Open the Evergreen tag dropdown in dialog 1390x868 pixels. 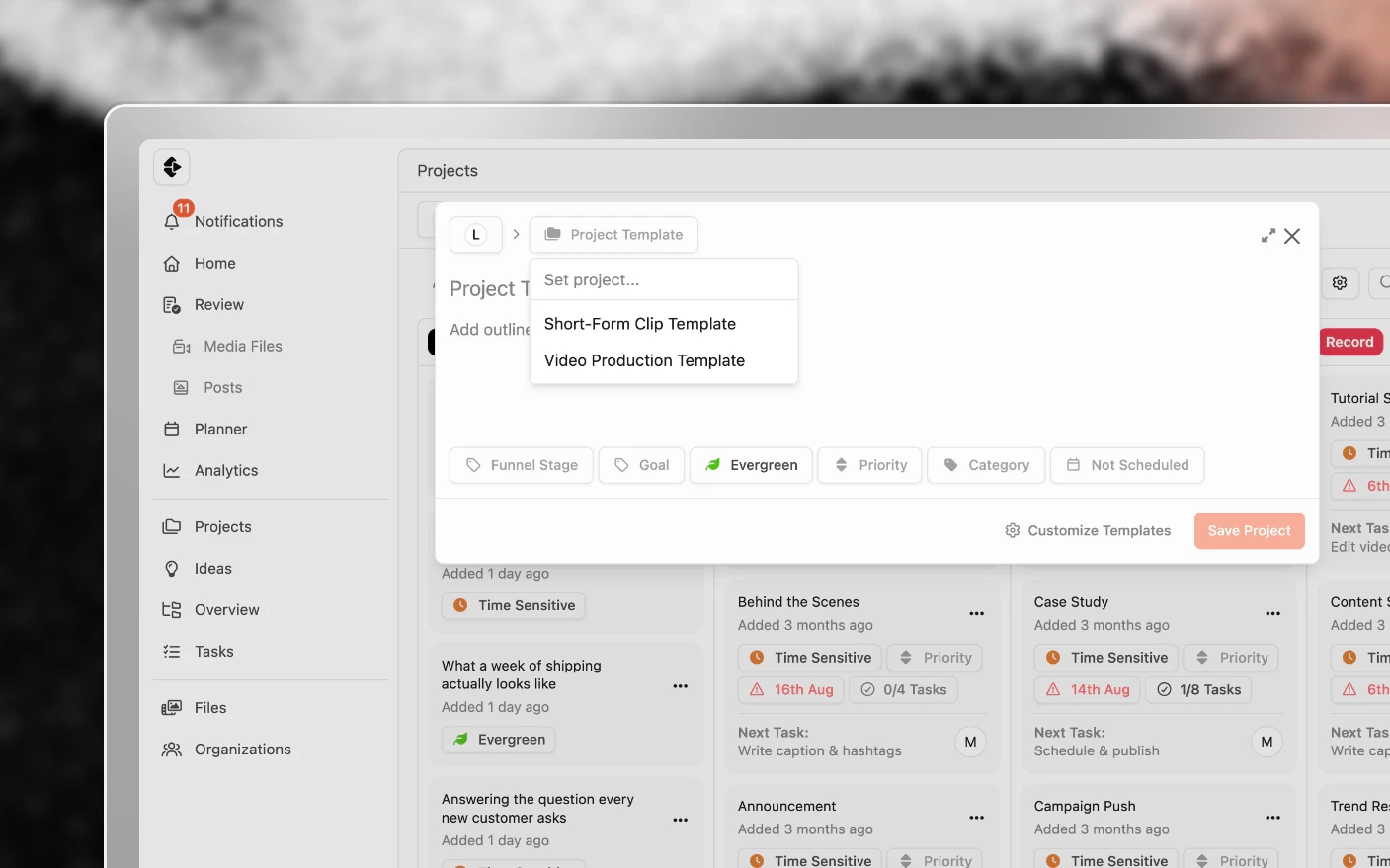point(751,465)
